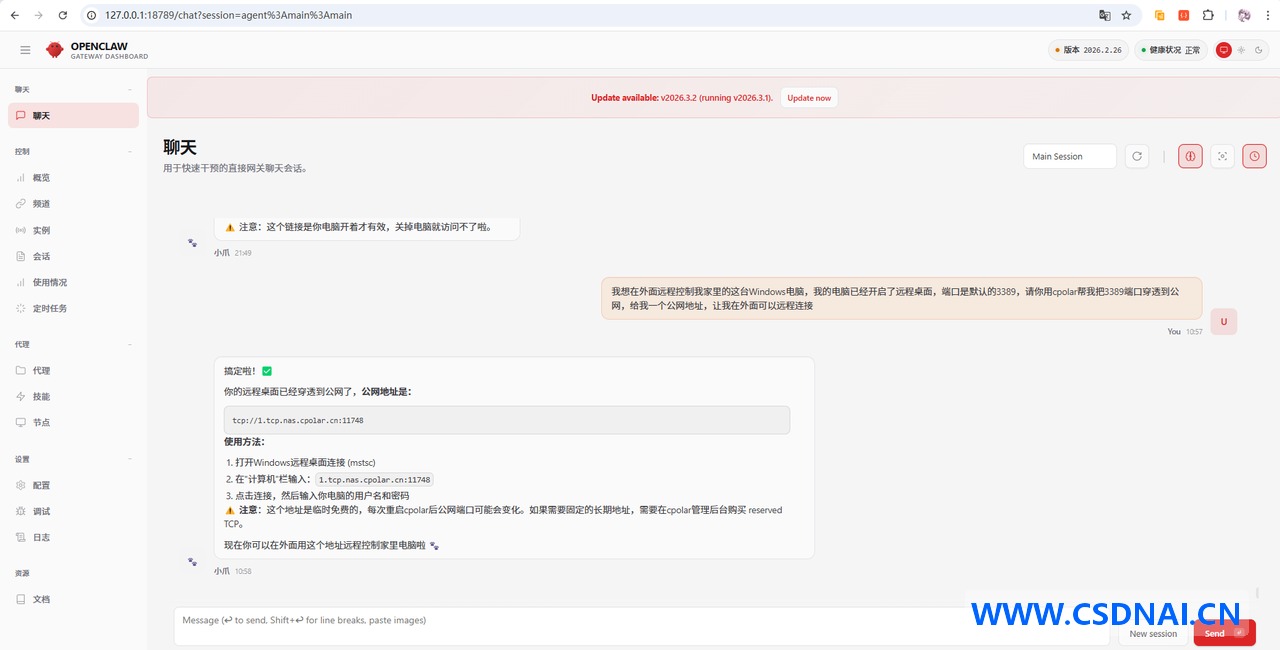Screen dimensions: 1280x650
Task: Click the browser translate page icon
Action: coord(1105,15)
